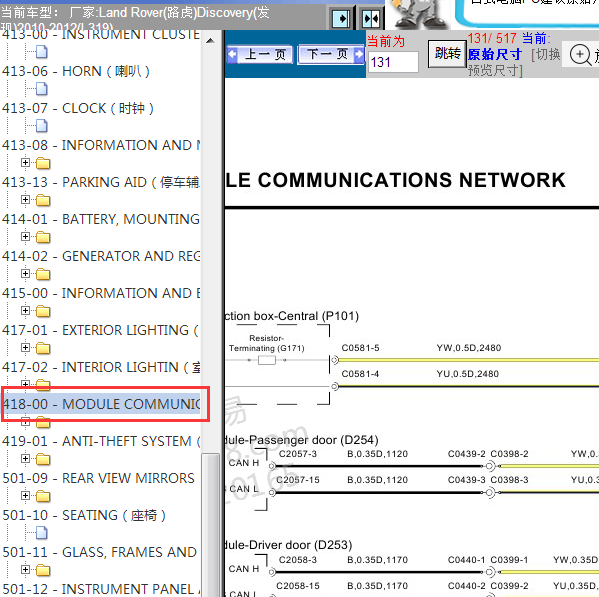Expand the 419-01 ANTI-THEFT SYSTEM node
The image size is (599, 597).
(25, 458)
